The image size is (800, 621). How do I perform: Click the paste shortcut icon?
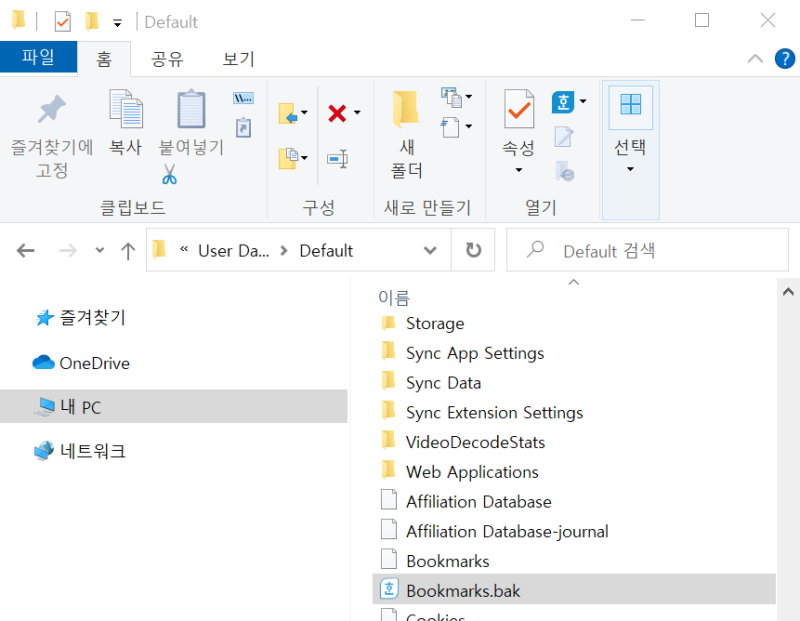[244, 127]
